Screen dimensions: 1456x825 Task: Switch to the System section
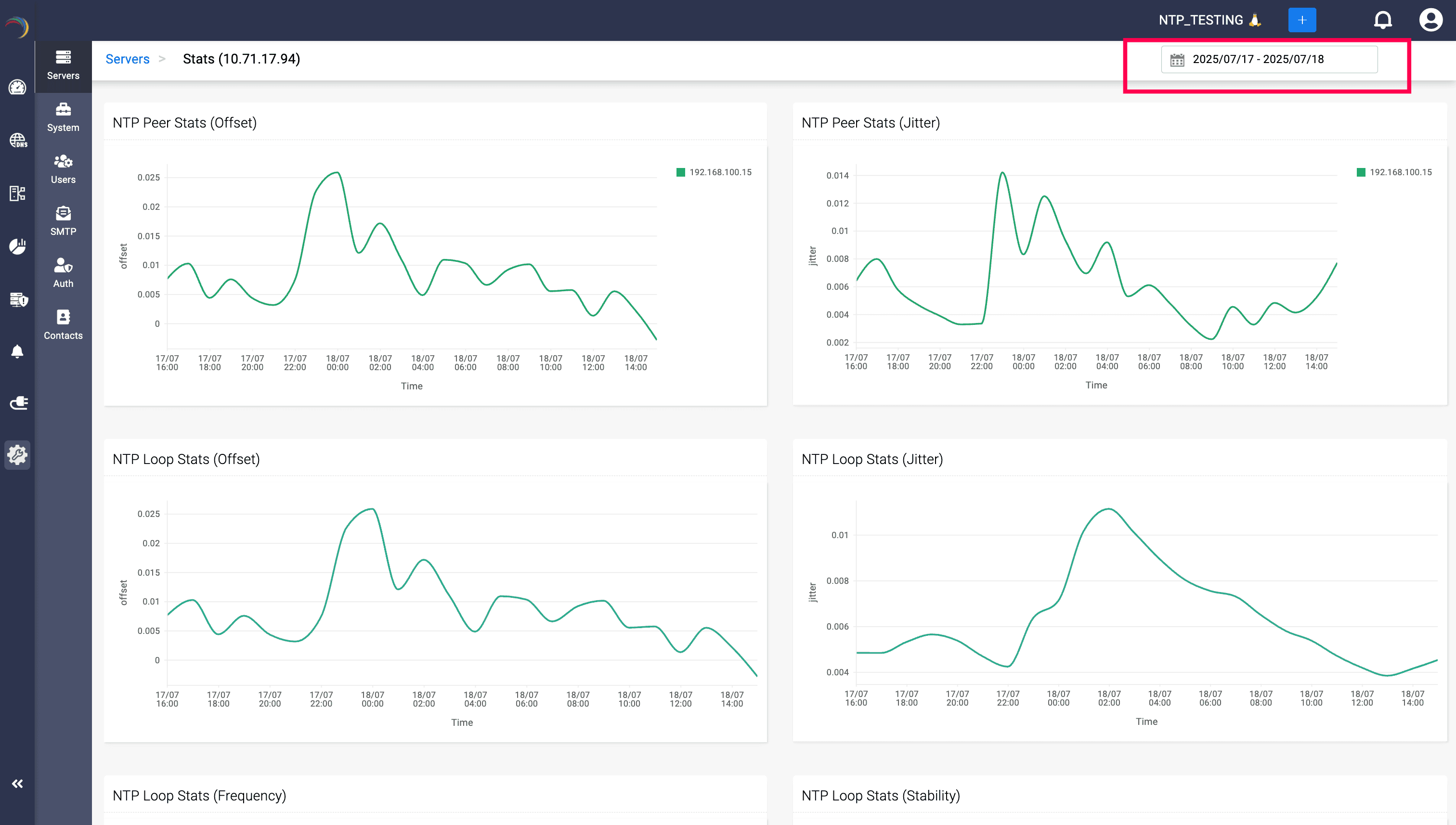click(63, 116)
